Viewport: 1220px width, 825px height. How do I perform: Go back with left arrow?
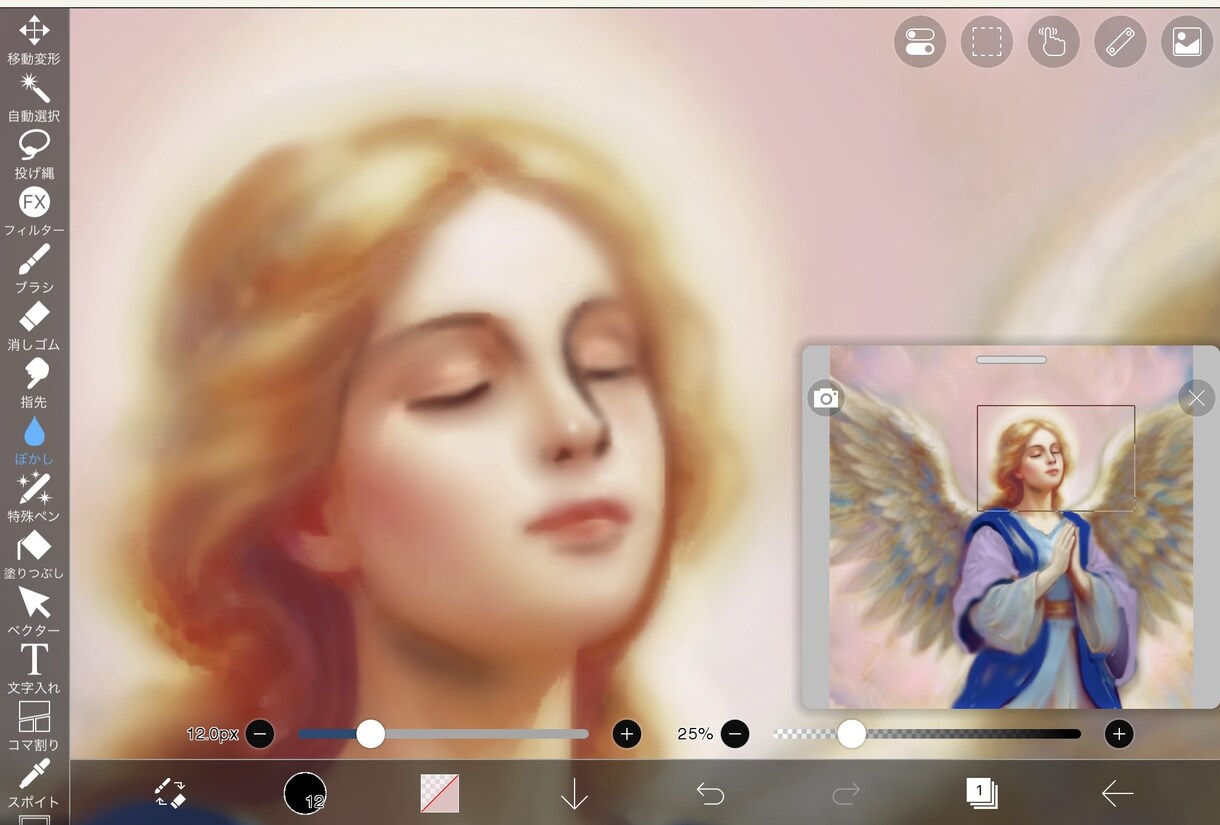(1117, 793)
